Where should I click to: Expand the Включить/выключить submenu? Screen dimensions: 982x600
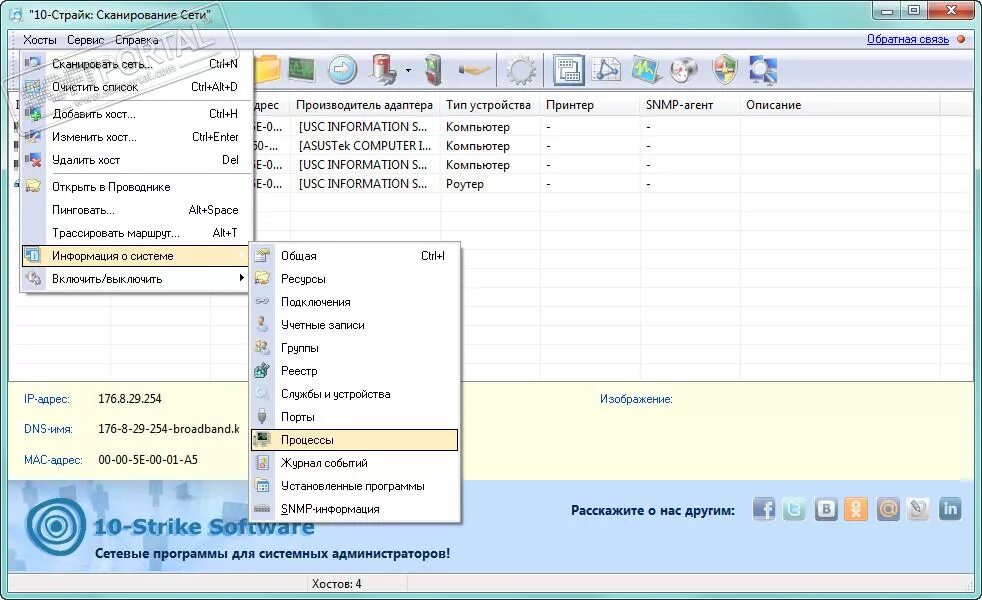(x=137, y=279)
